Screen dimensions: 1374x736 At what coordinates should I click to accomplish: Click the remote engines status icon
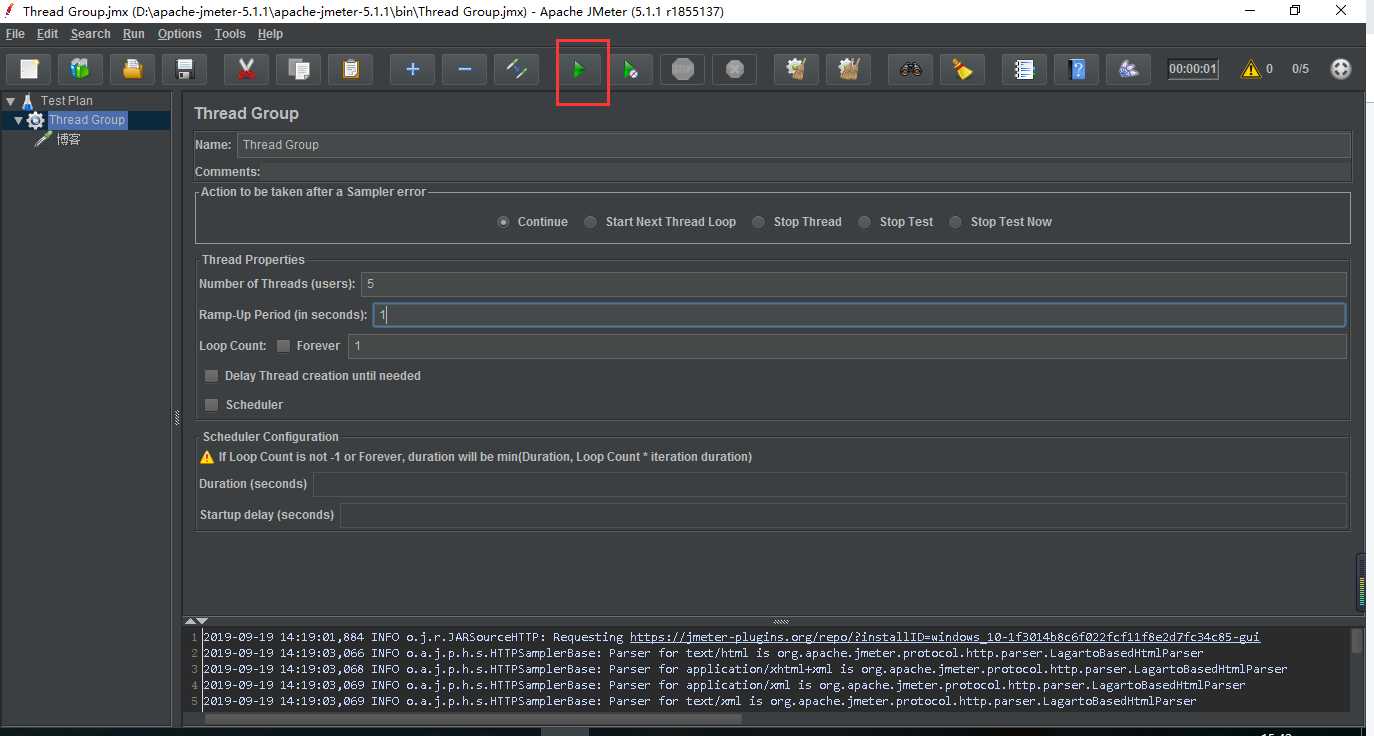click(x=1341, y=69)
